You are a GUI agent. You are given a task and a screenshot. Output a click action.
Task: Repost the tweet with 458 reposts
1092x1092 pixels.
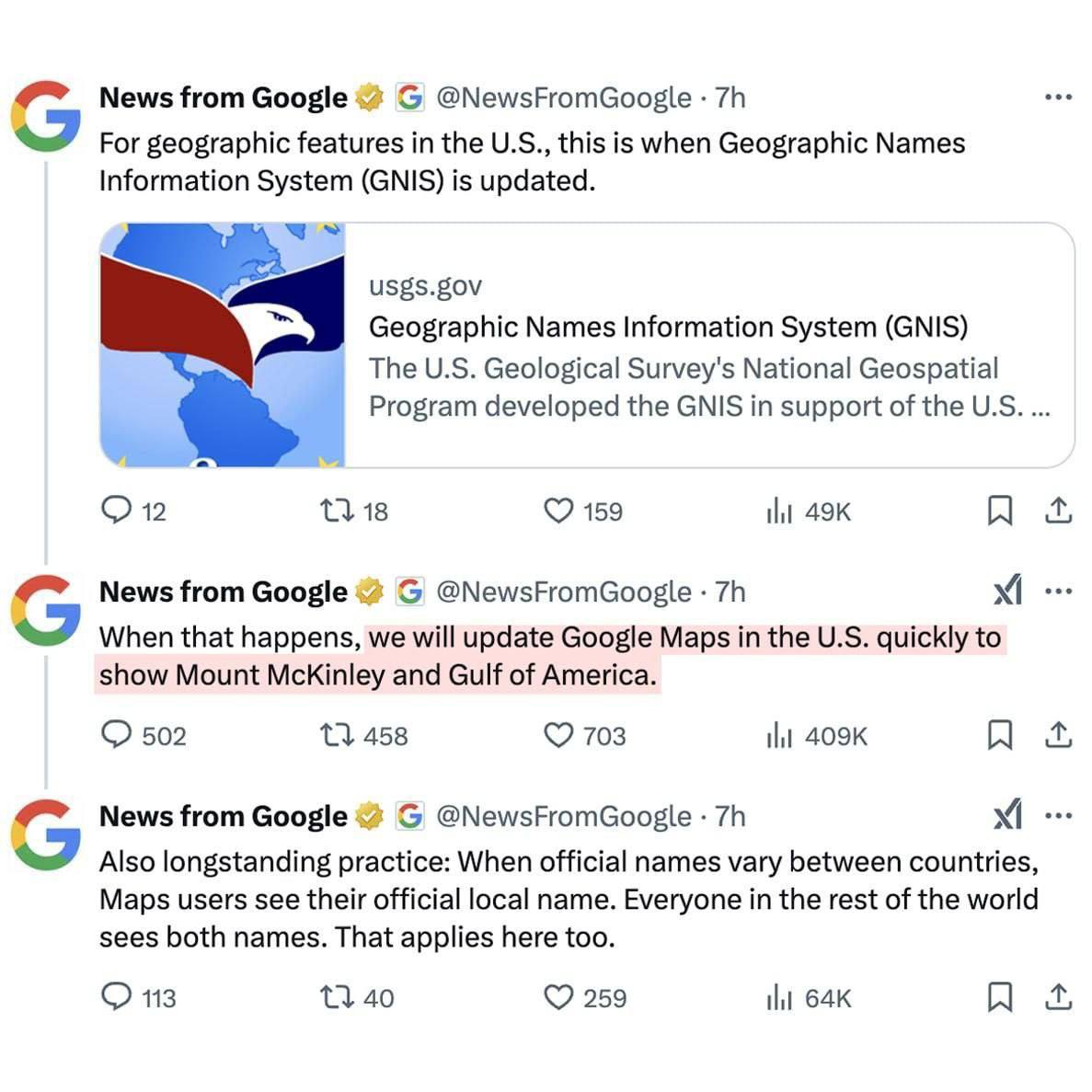[x=336, y=735]
